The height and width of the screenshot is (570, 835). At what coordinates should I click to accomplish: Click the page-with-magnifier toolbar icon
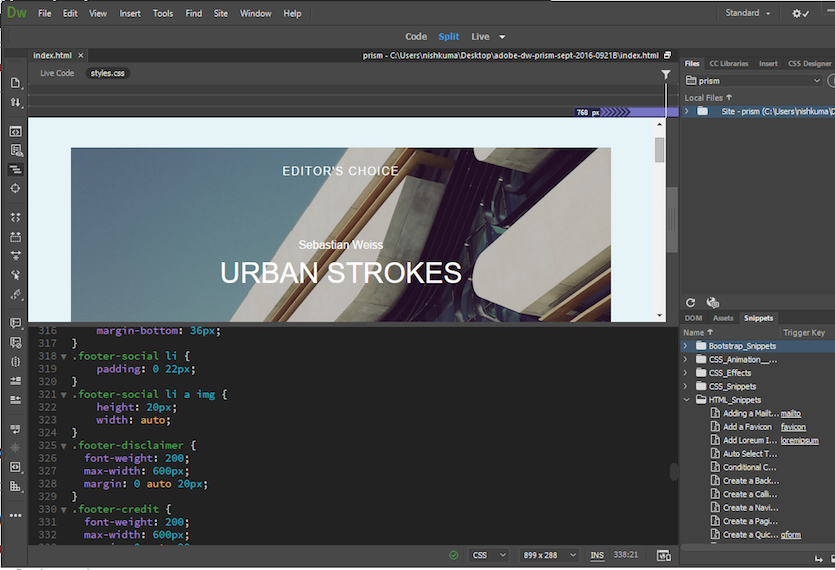pyautogui.click(x=15, y=150)
